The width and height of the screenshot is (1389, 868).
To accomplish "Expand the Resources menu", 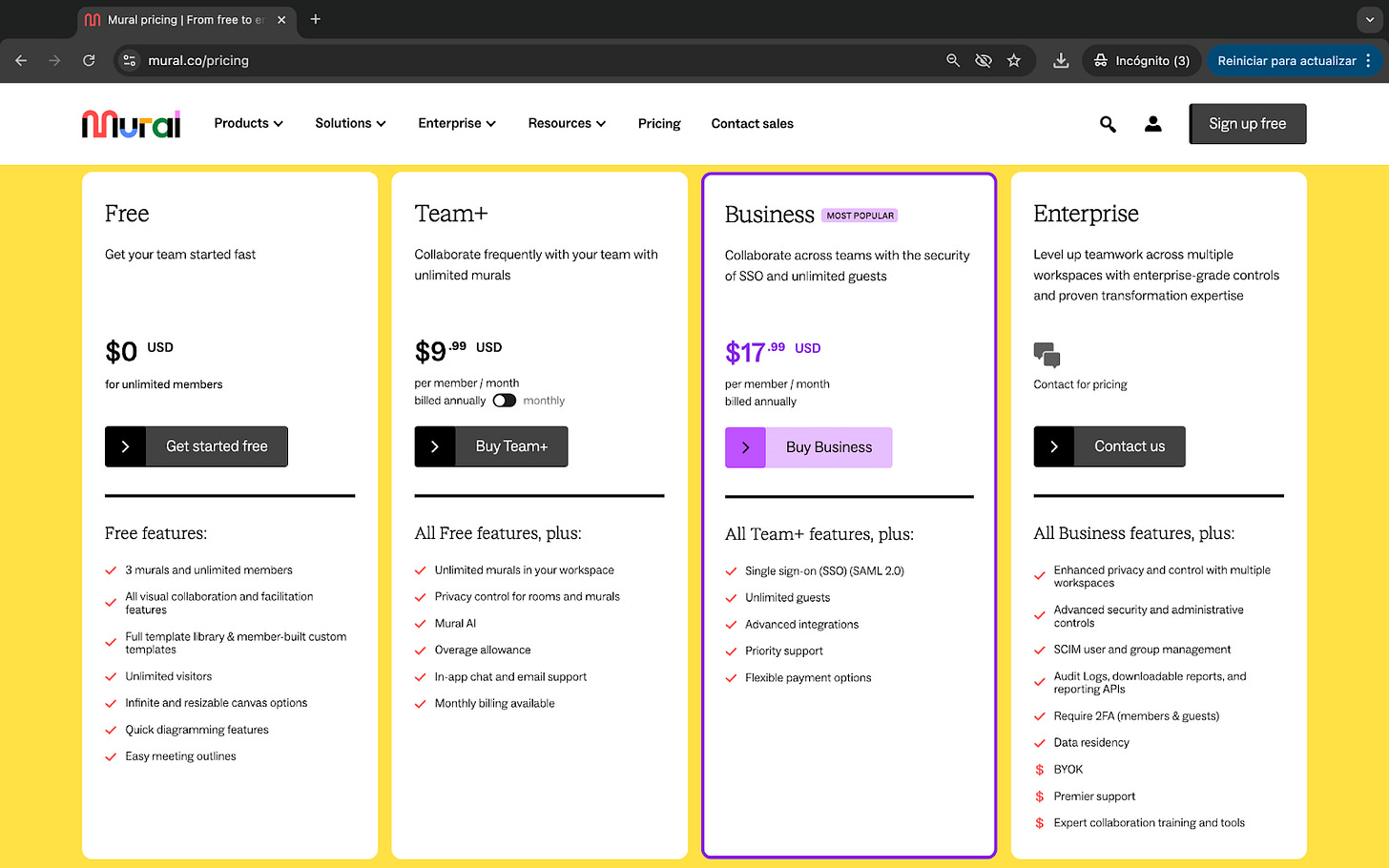I will 567,123.
